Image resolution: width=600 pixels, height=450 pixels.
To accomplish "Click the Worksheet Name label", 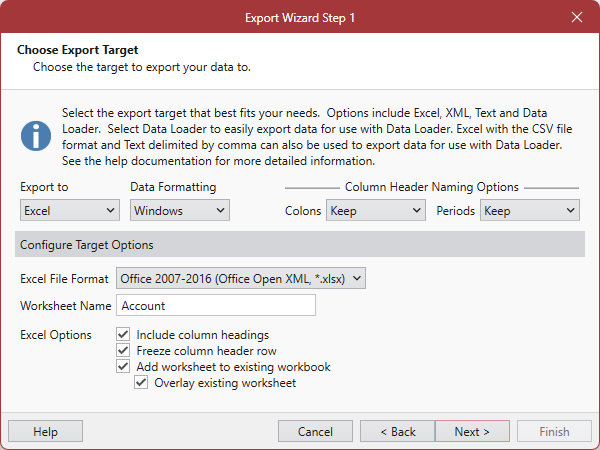I will (x=66, y=306).
